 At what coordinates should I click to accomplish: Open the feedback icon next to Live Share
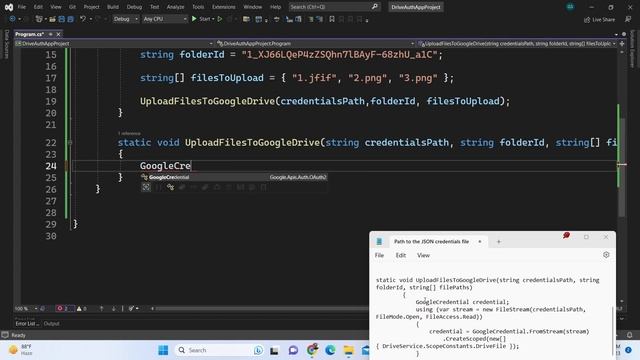point(628,20)
